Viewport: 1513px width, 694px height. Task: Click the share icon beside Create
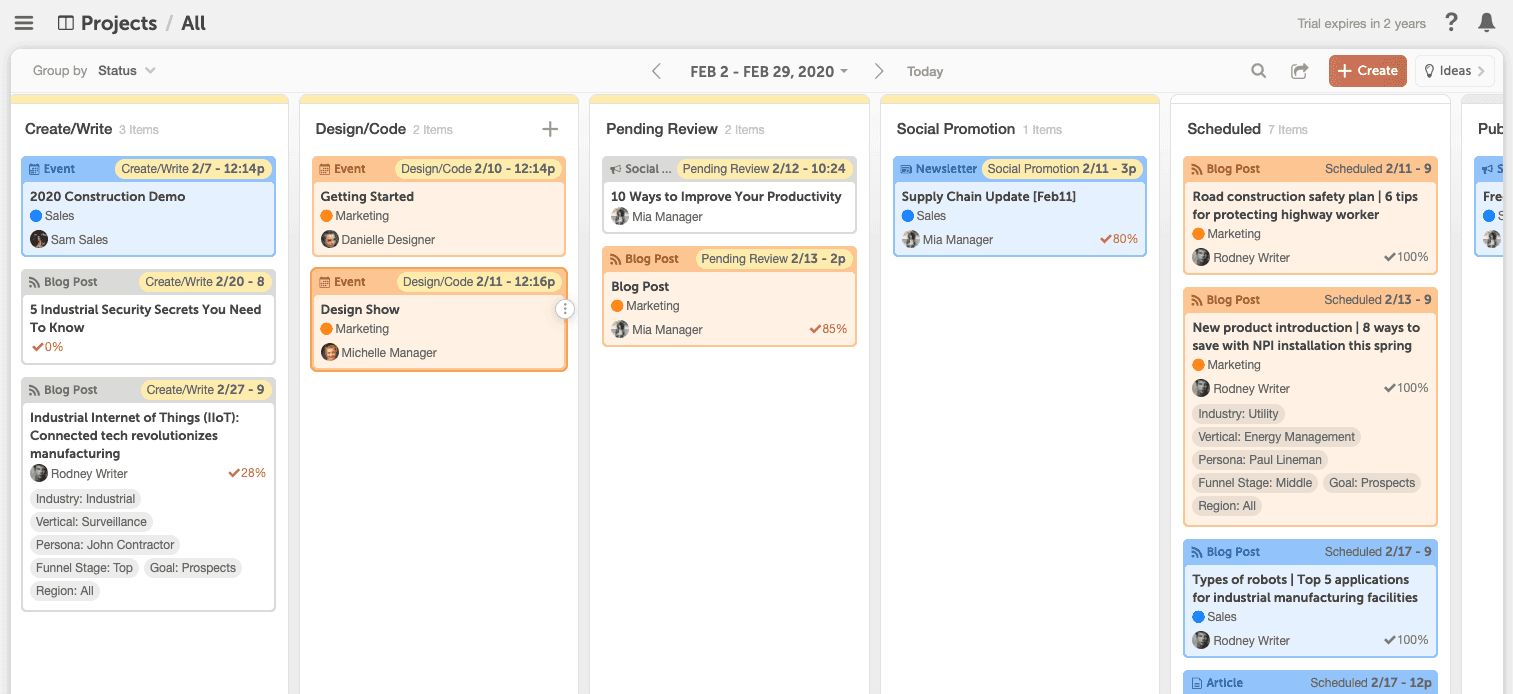pyautogui.click(x=1300, y=71)
